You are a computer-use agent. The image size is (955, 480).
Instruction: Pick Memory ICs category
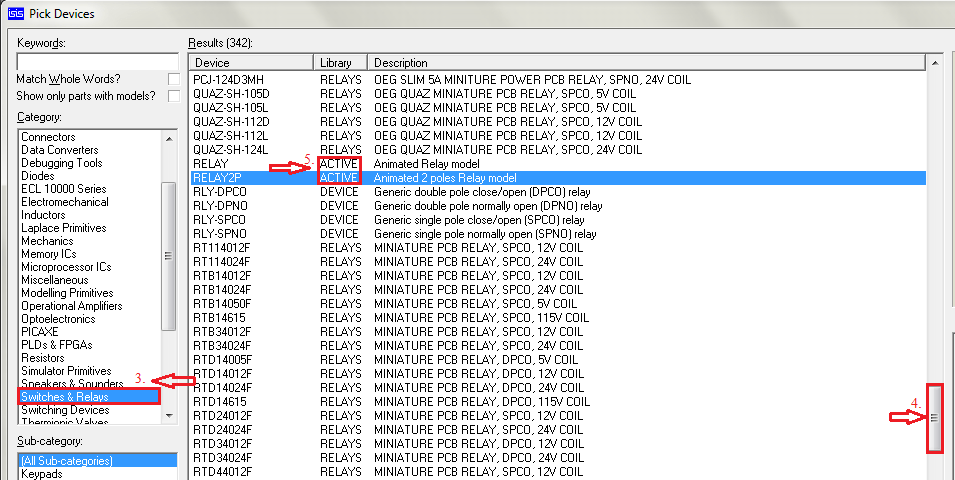[x=49, y=254]
